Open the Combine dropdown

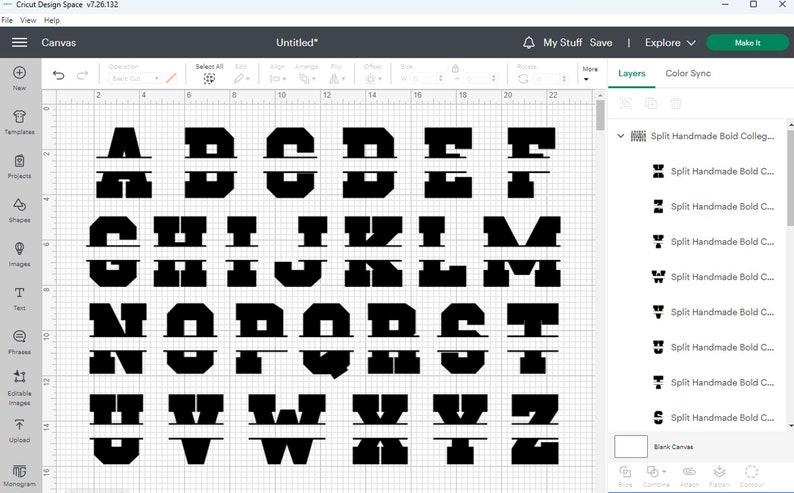(x=656, y=472)
